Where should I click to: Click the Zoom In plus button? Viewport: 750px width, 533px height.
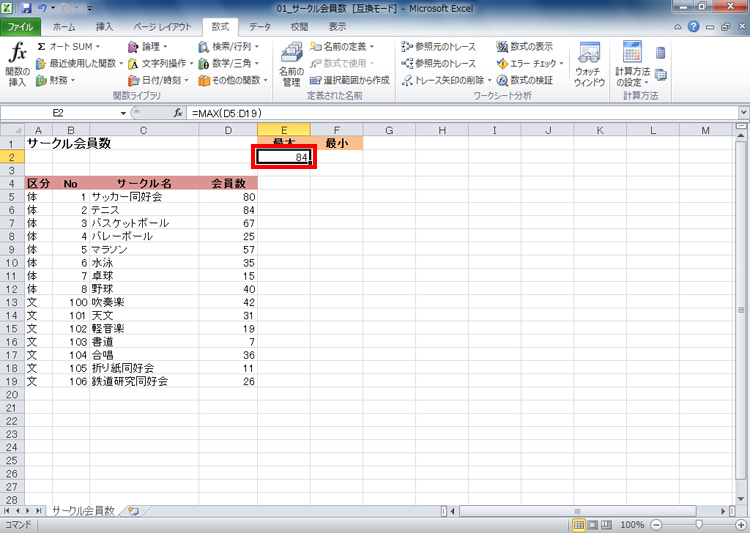(740, 525)
